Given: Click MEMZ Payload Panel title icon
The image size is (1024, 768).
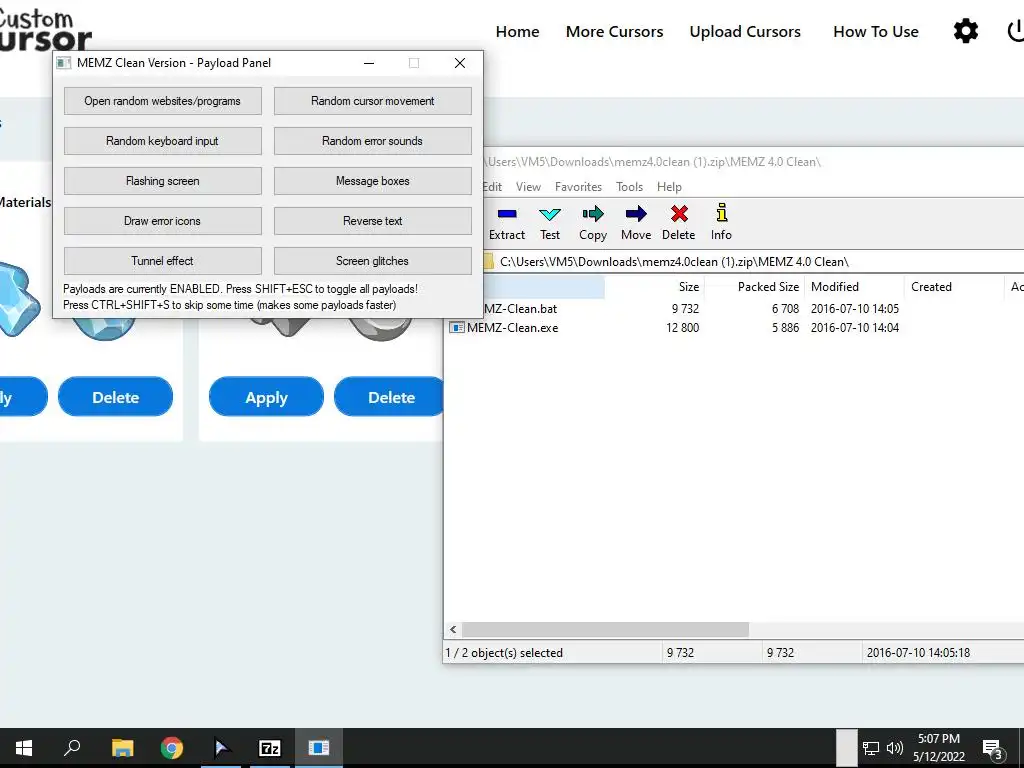Looking at the screenshot, I should 63,63.
